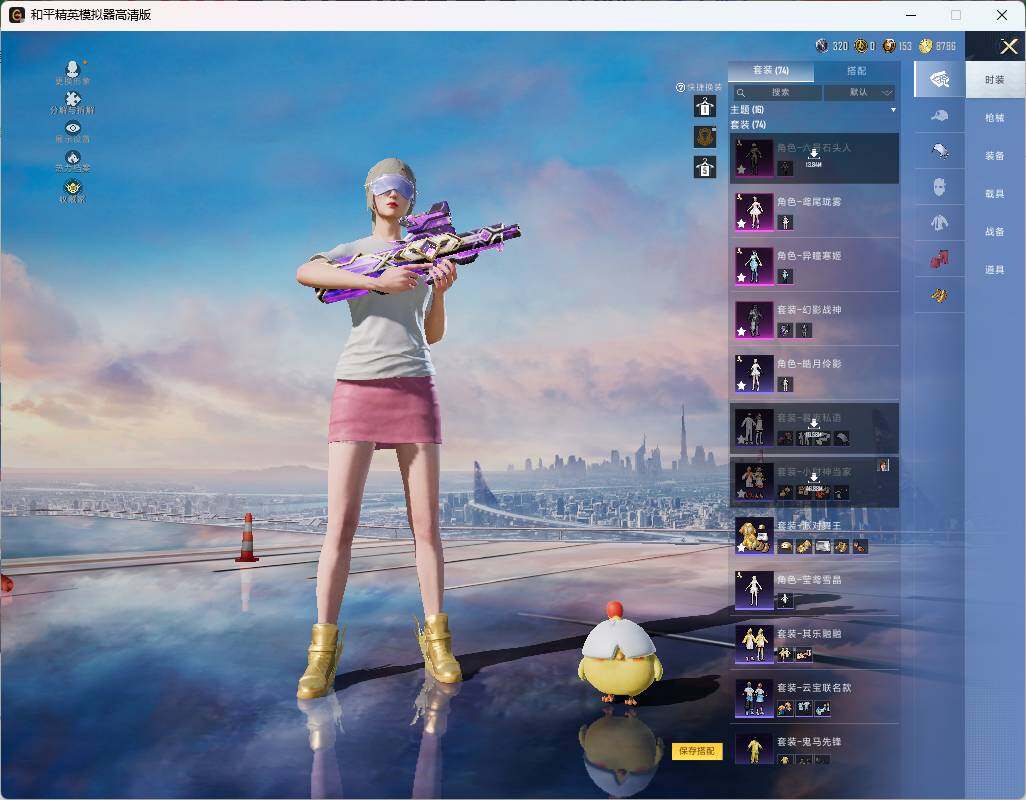Screen dimensions: 1026x800
Task: Click the 云宝联名款 set thumbnail
Action: coord(754,699)
